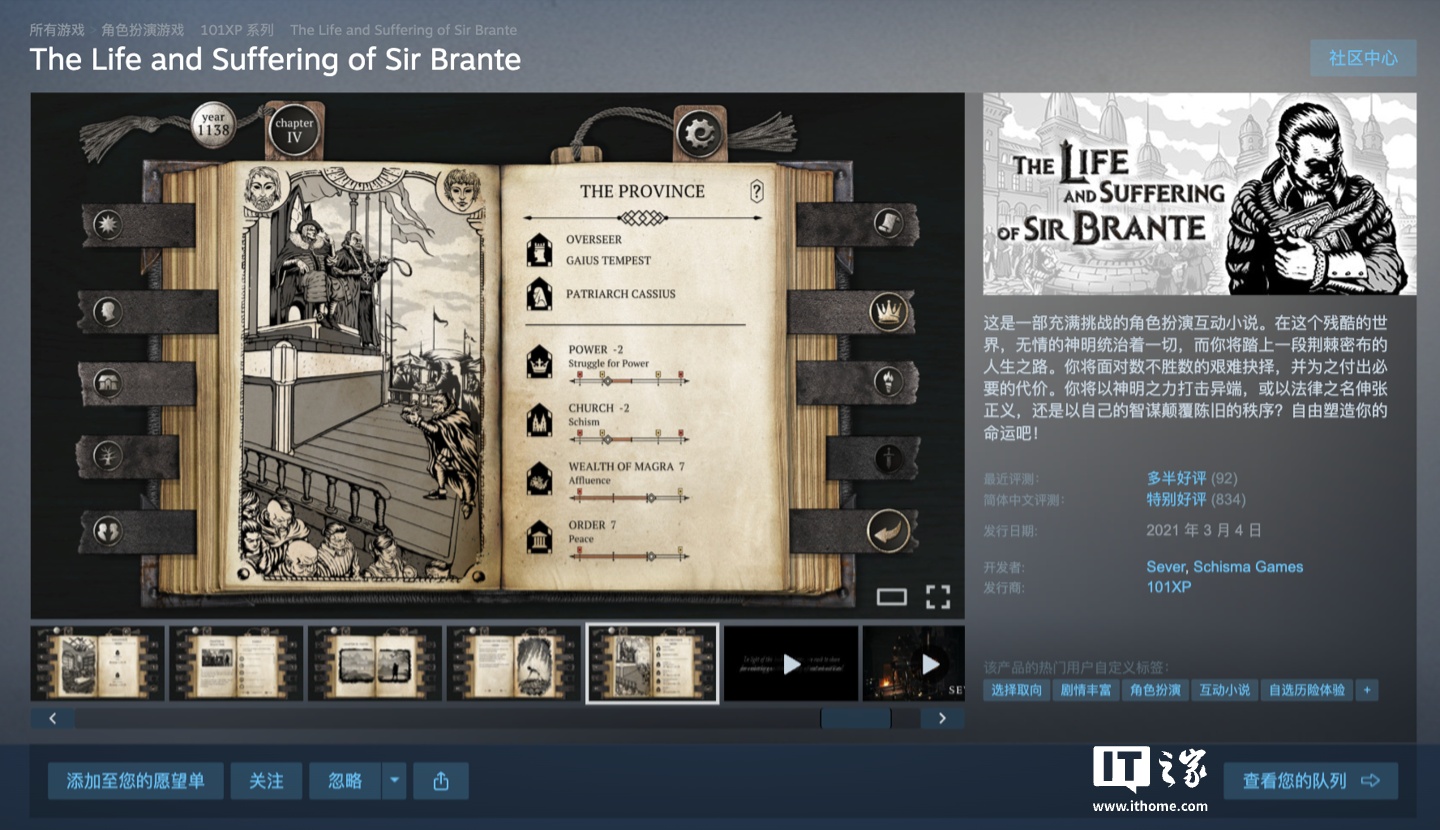Click the crown icon beside Power
Viewport: 1440px width, 830px height.
coord(540,361)
